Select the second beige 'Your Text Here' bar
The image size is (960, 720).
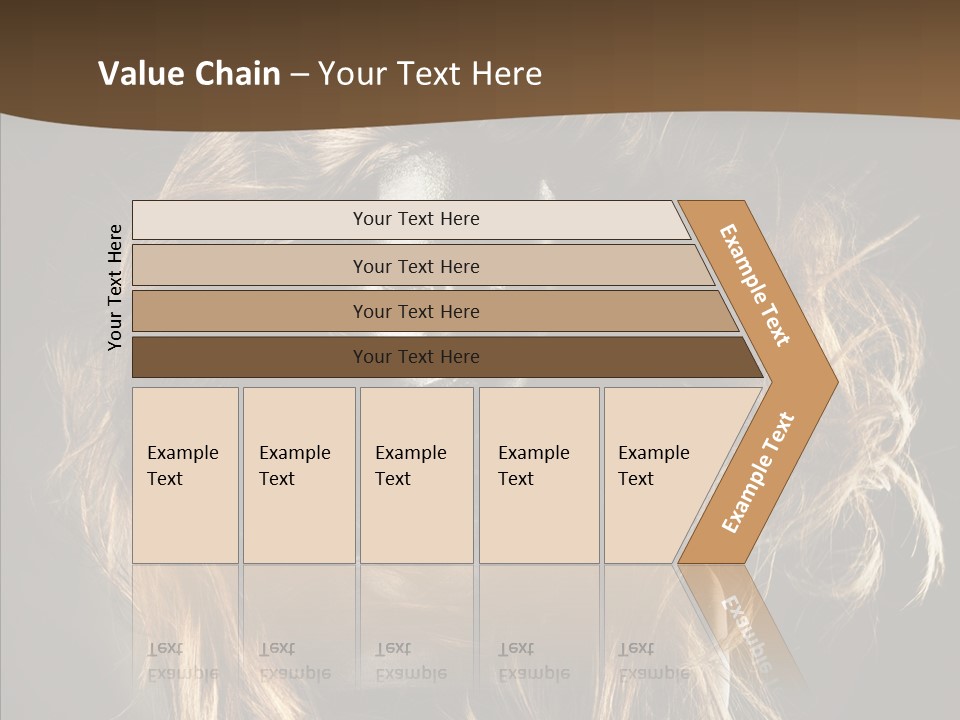click(x=422, y=266)
